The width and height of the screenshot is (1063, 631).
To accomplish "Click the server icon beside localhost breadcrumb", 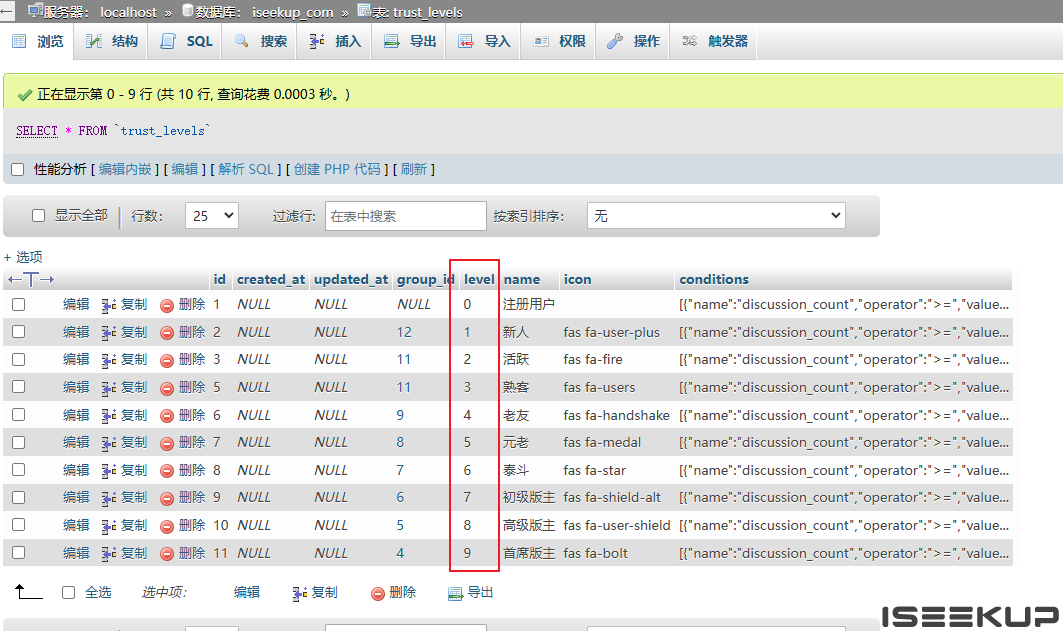I will coord(36,11).
